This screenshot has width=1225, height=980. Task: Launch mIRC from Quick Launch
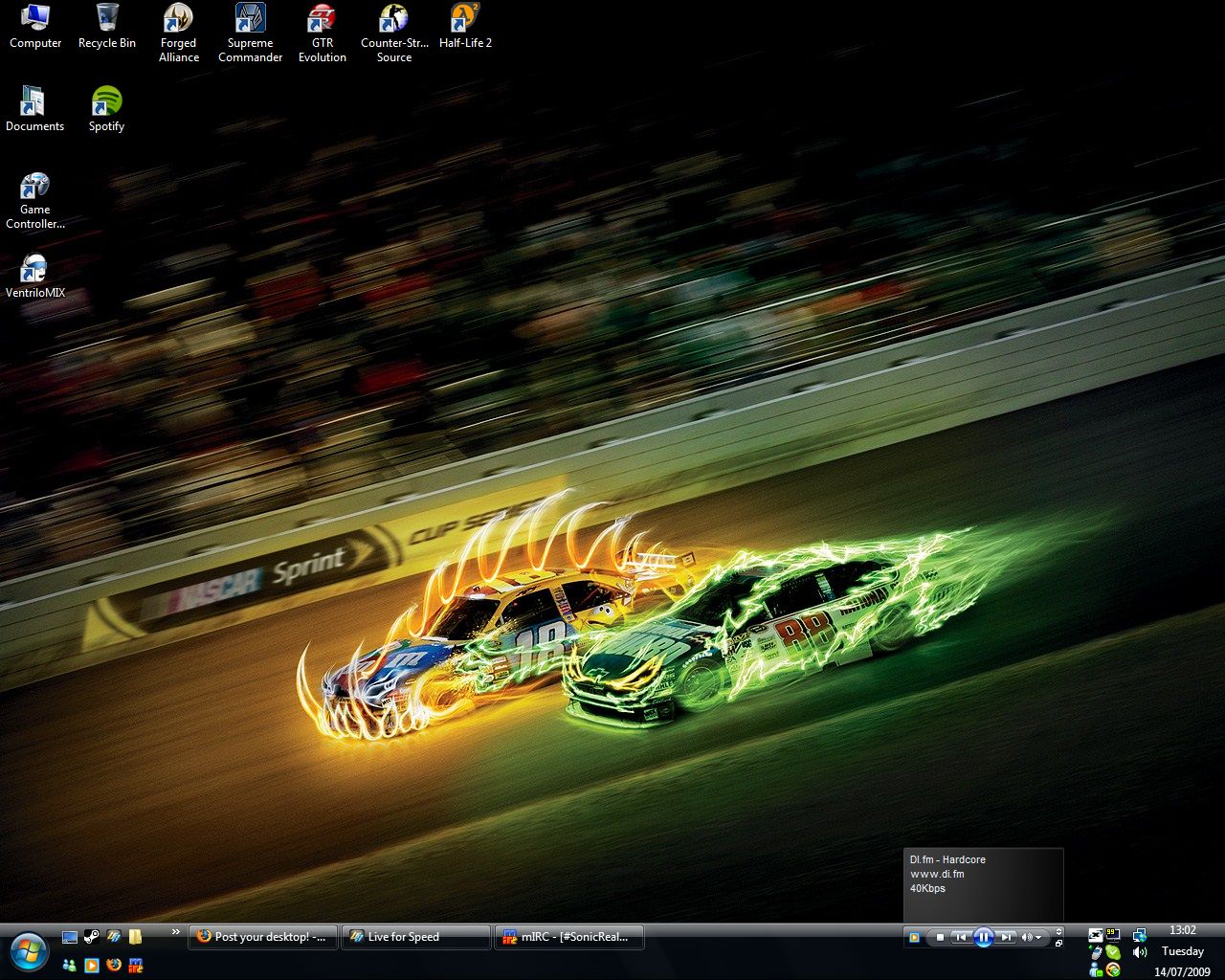136,965
